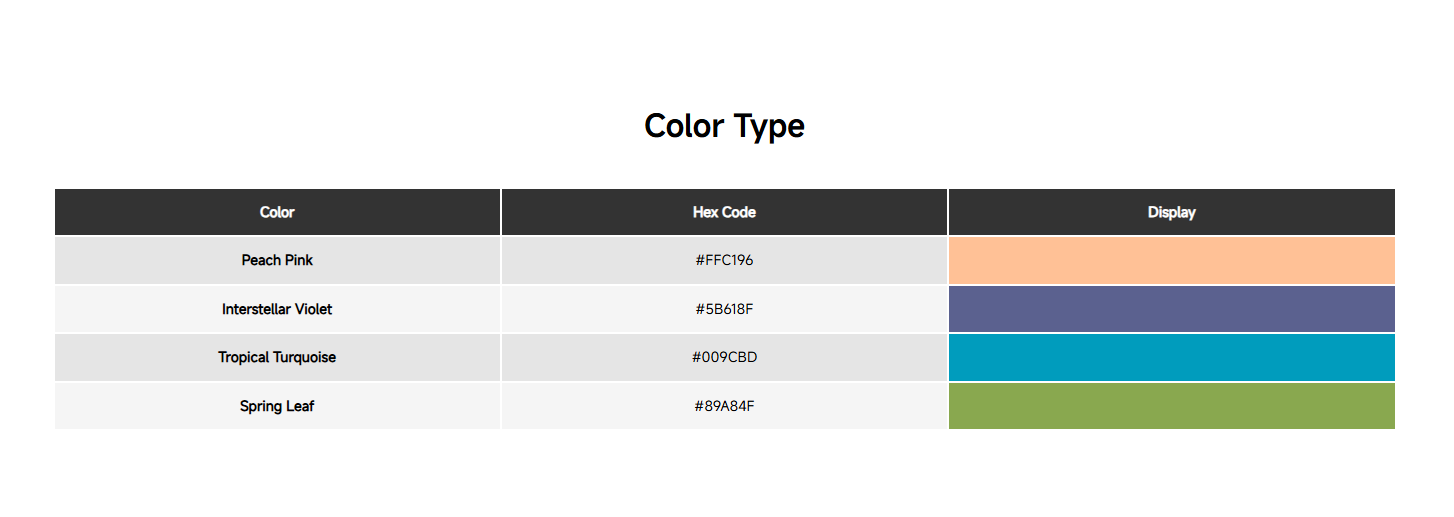Choose the Spring Leaf color swatch
The height and width of the screenshot is (517, 1454).
pyautogui.click(x=1171, y=406)
